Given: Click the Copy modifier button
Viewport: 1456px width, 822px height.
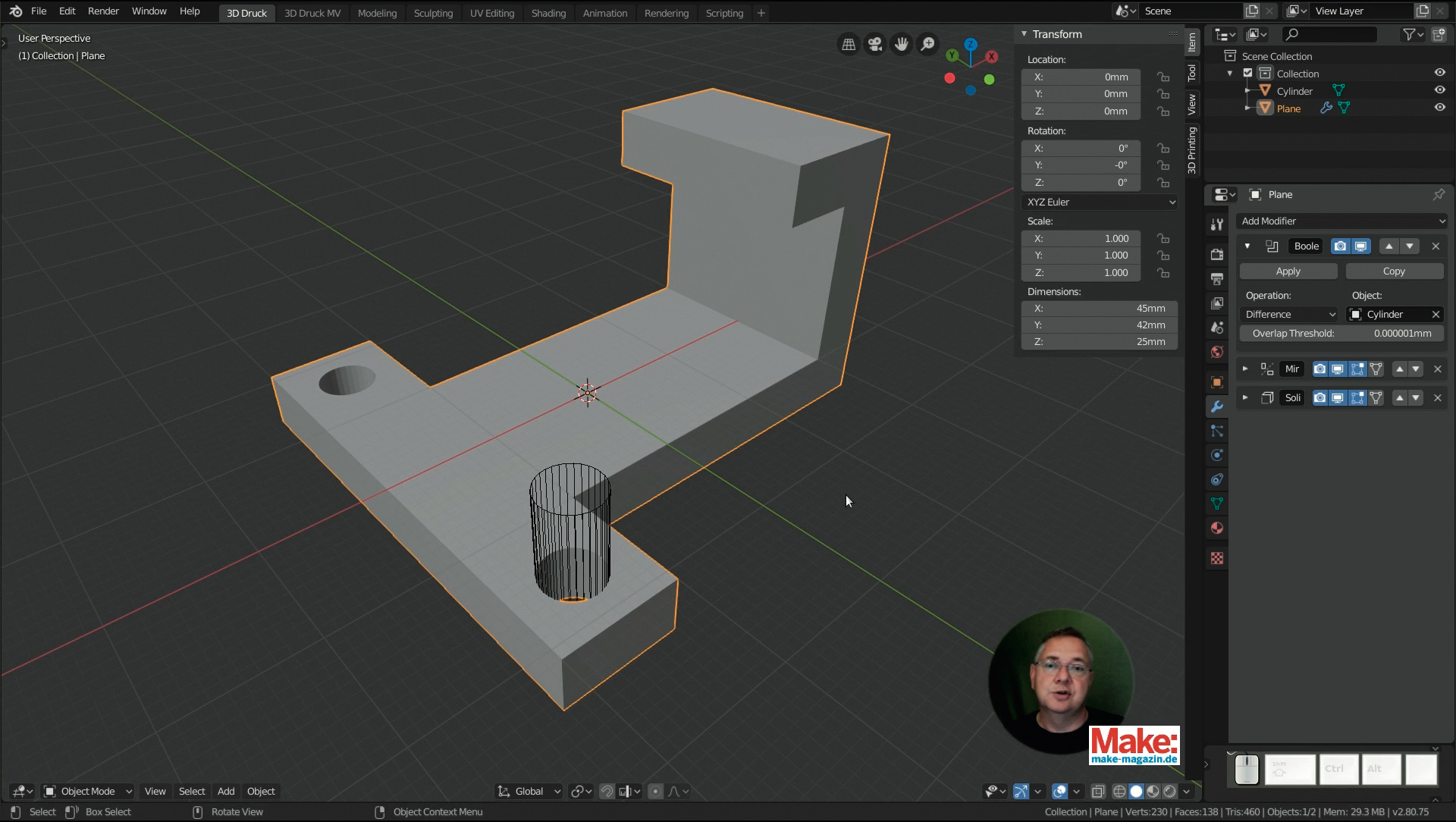Looking at the screenshot, I should 1394,271.
